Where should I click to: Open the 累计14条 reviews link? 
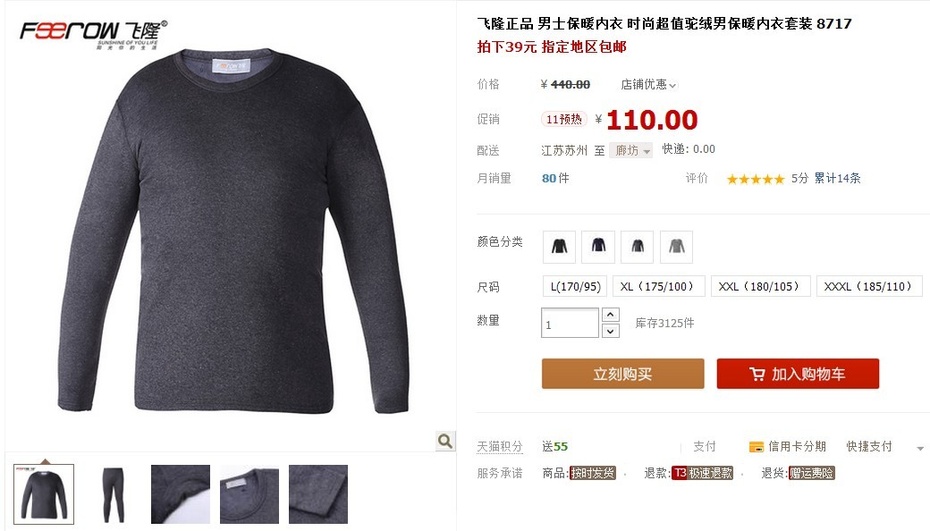[x=837, y=178]
